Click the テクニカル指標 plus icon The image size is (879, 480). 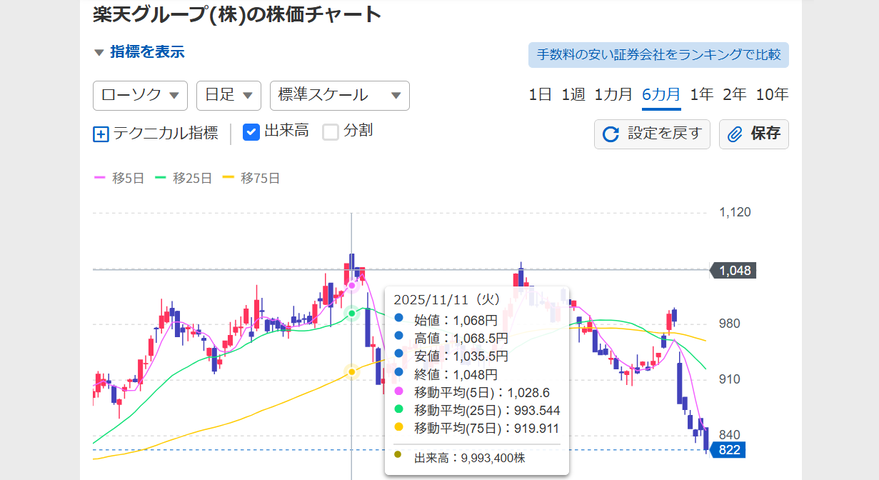[100, 135]
